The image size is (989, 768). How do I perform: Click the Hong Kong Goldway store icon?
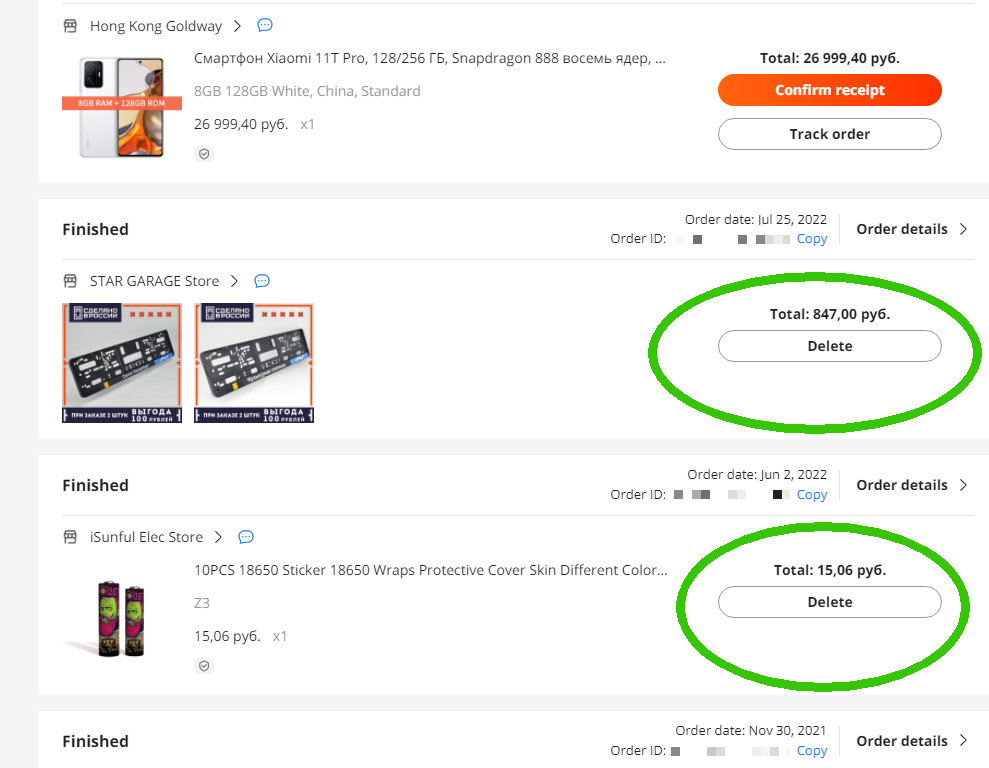pyautogui.click(x=70, y=26)
